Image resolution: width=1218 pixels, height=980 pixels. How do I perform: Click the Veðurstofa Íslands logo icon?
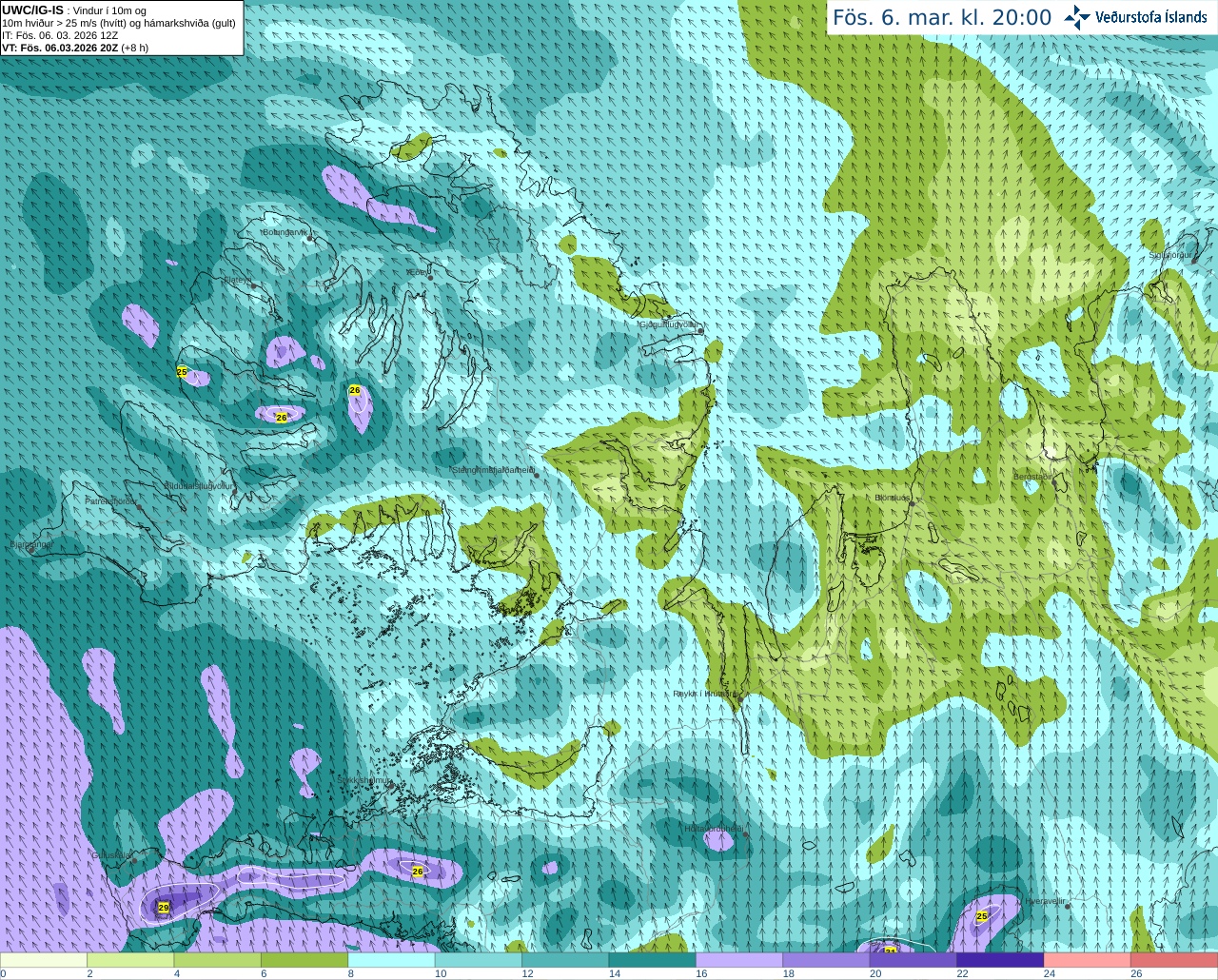tap(1077, 17)
